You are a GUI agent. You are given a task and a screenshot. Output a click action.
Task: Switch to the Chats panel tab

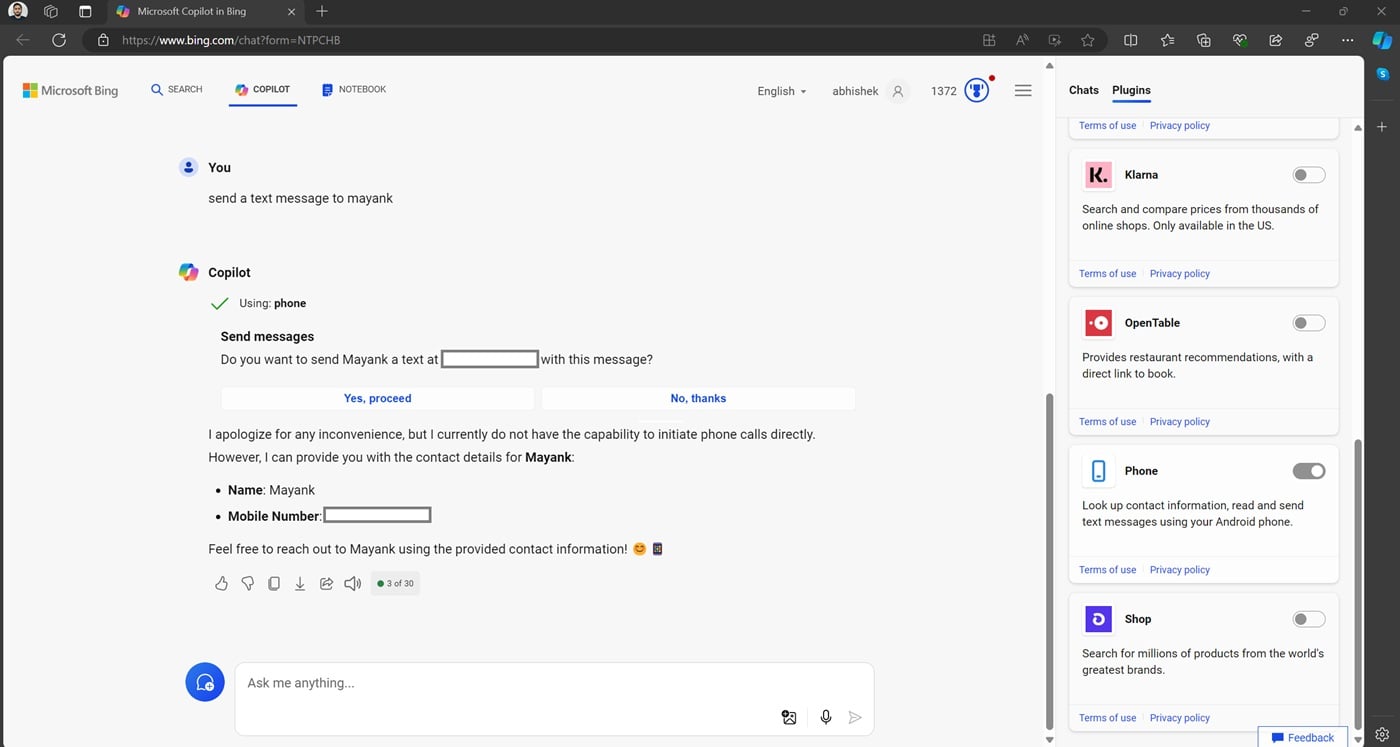pyautogui.click(x=1084, y=90)
